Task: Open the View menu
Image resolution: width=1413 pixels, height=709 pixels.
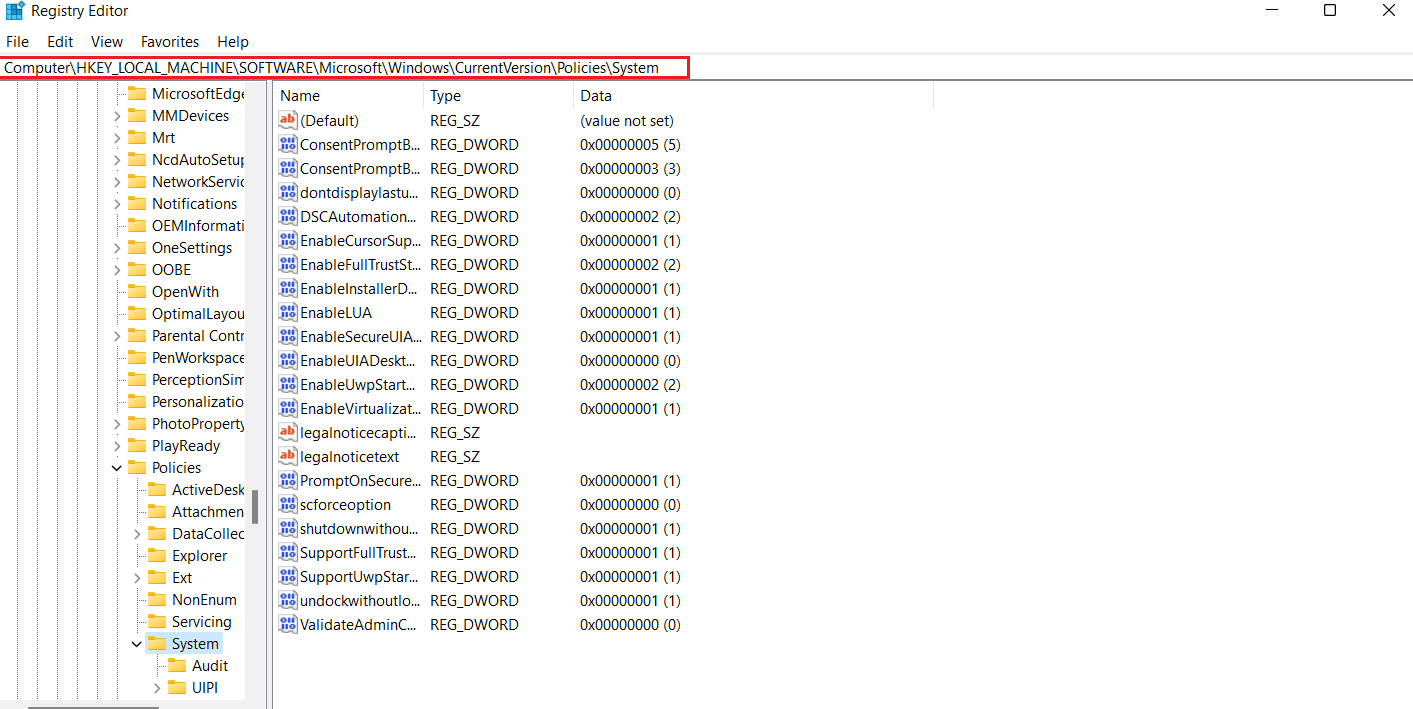Action: [x=107, y=42]
